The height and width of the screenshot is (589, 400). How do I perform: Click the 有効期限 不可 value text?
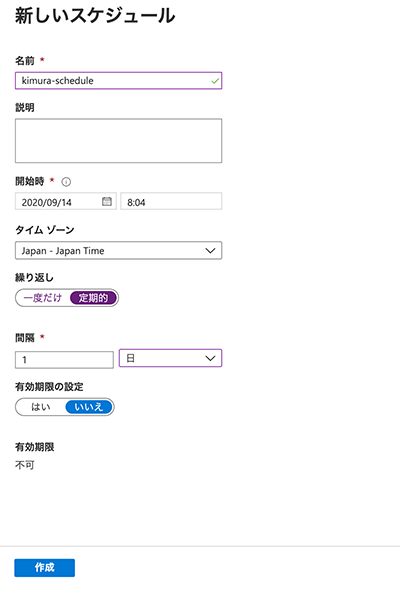[25, 465]
